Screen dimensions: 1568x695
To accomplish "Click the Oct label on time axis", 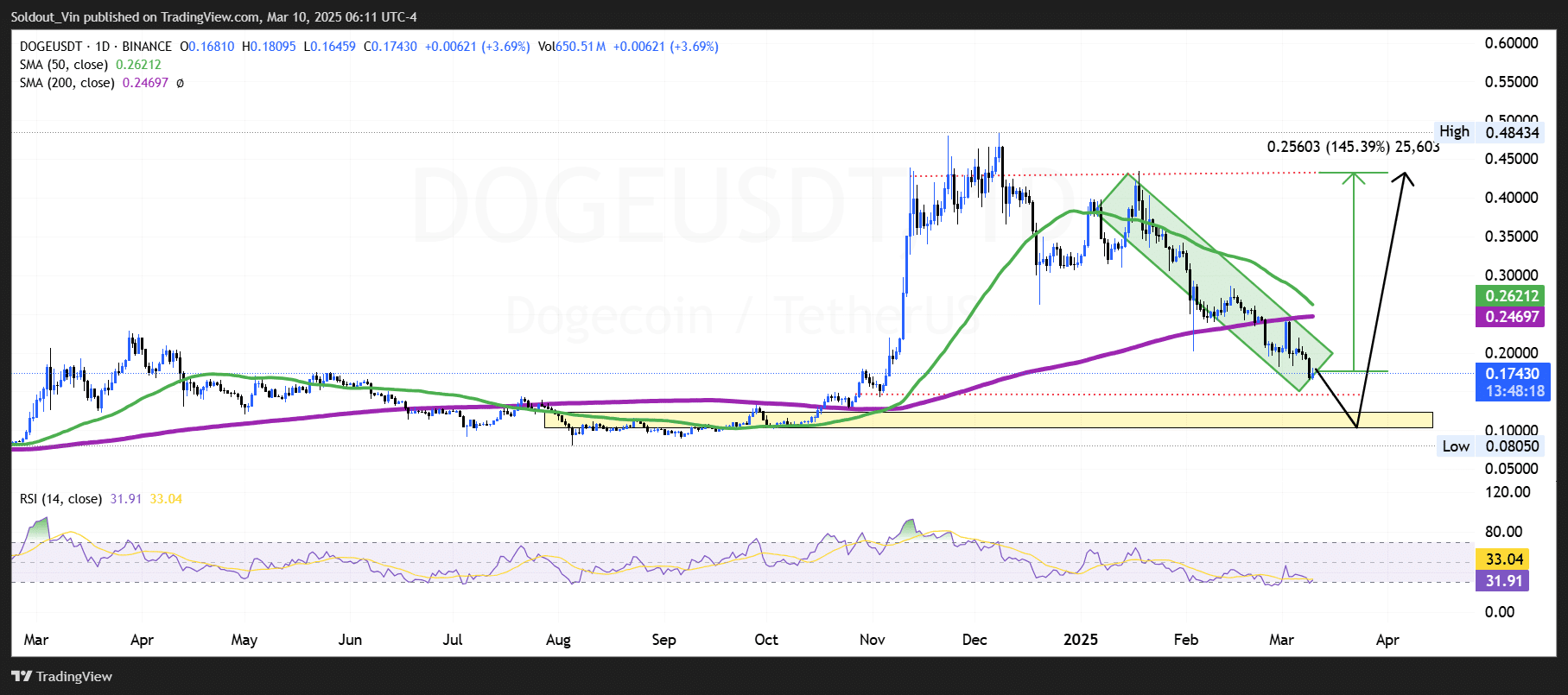I will 766,640.
